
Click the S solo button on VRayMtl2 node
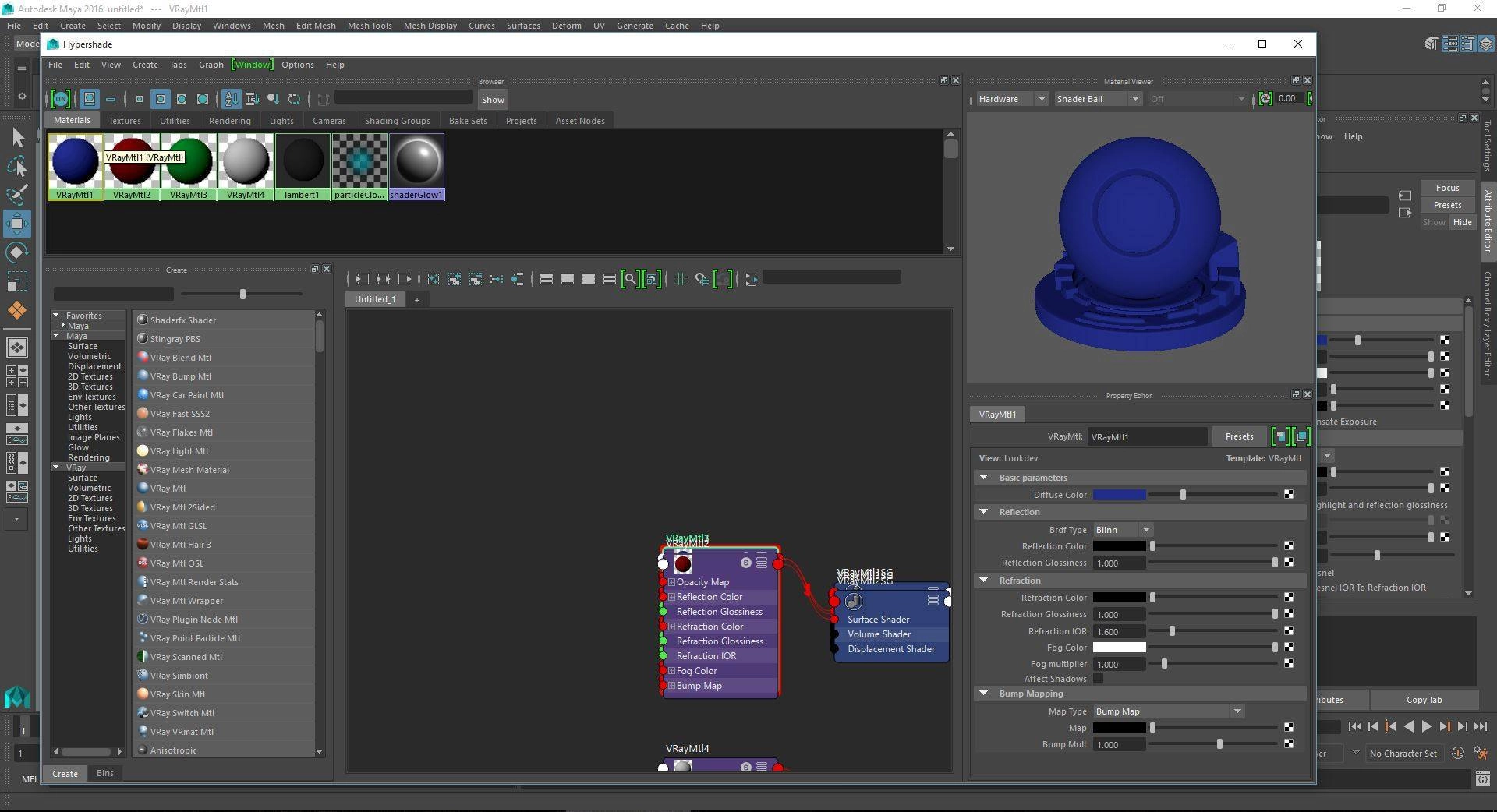746,563
